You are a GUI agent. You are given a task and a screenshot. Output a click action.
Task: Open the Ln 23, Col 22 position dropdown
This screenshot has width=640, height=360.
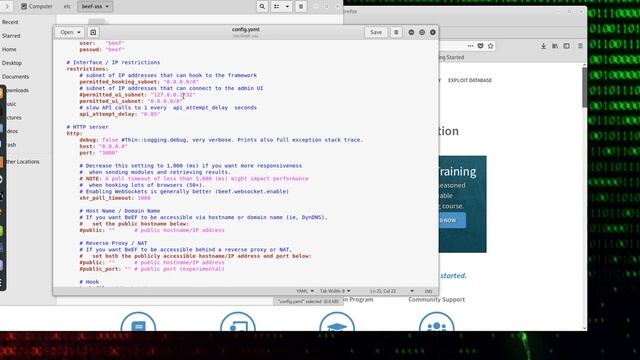[392, 291]
